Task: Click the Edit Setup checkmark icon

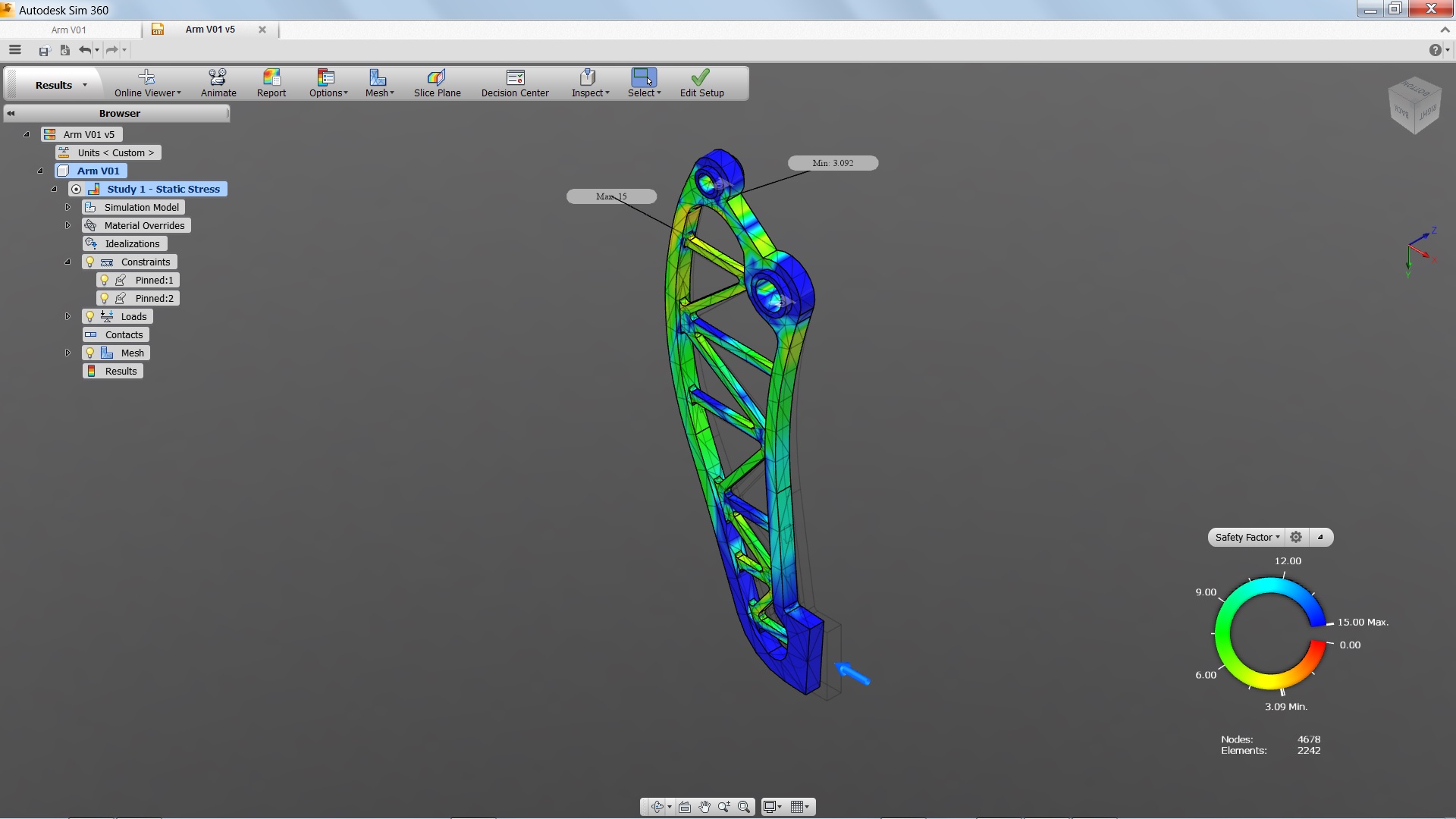Action: 701,78
